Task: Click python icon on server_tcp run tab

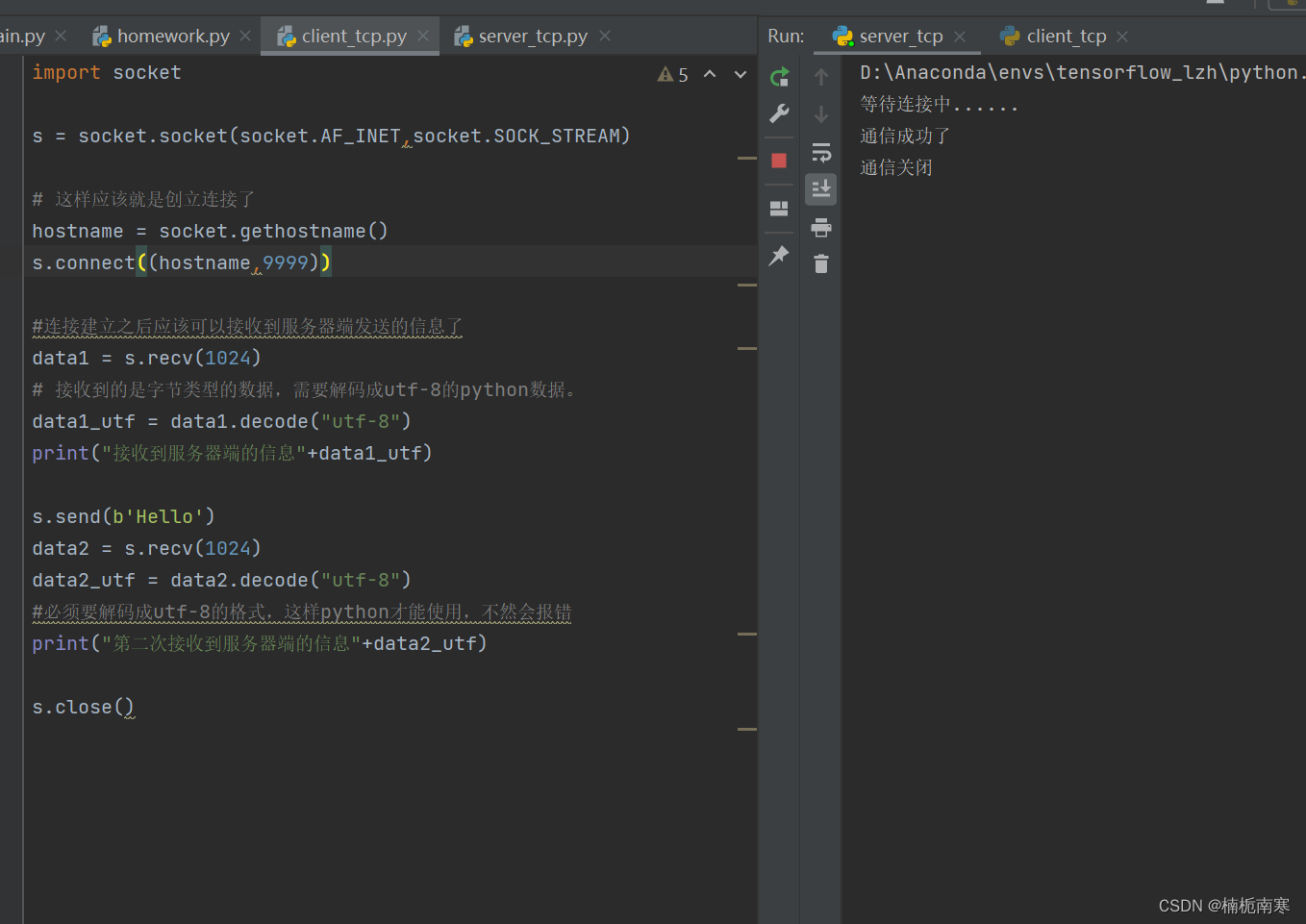Action: pyautogui.click(x=843, y=37)
